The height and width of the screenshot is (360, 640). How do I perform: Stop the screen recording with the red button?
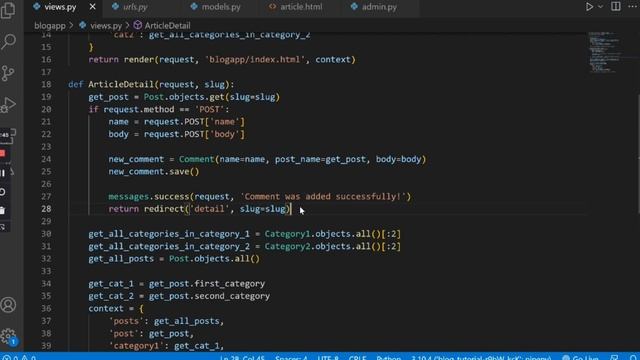3,153
